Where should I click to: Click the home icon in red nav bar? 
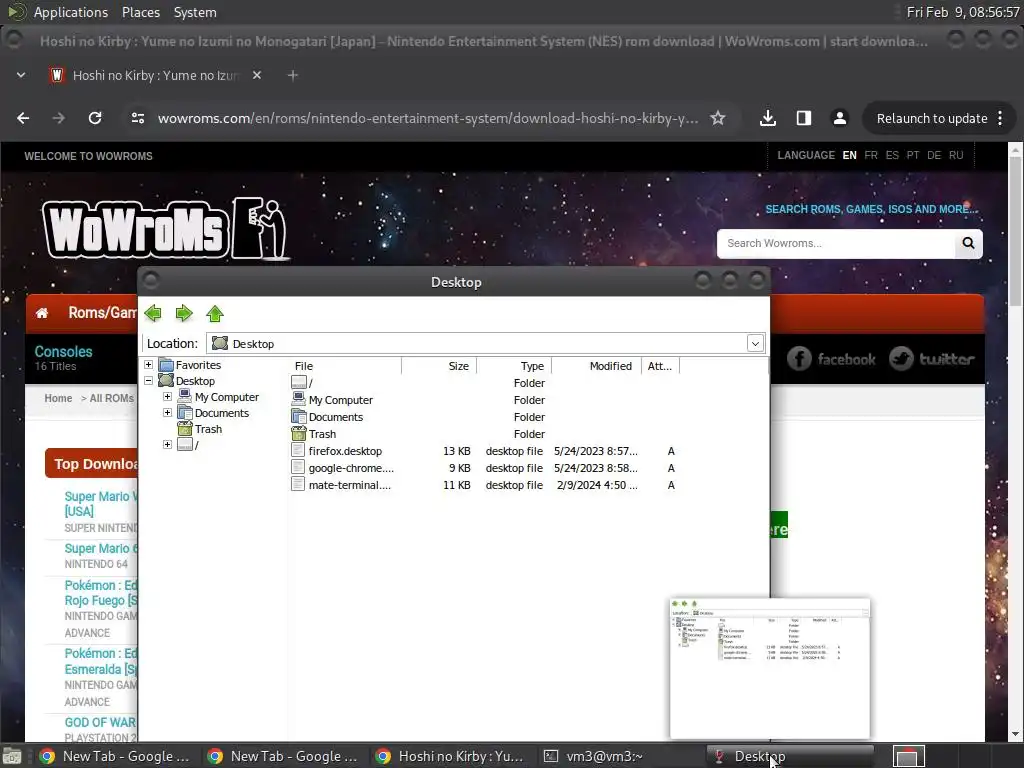tap(42, 313)
